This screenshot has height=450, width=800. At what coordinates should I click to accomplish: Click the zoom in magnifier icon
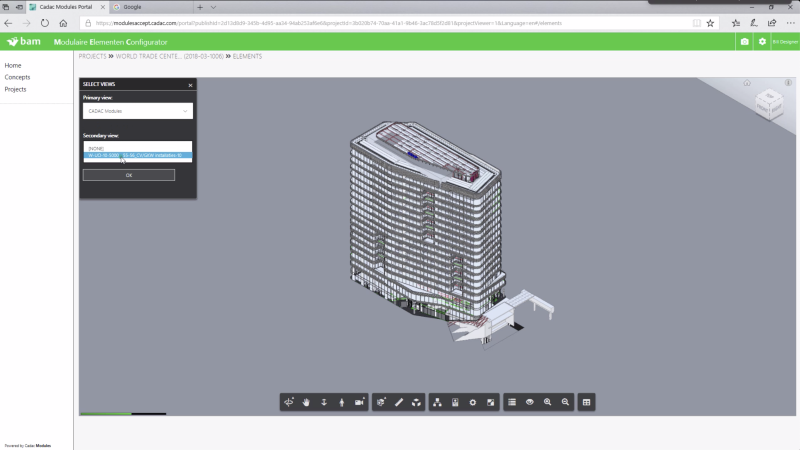(547, 402)
